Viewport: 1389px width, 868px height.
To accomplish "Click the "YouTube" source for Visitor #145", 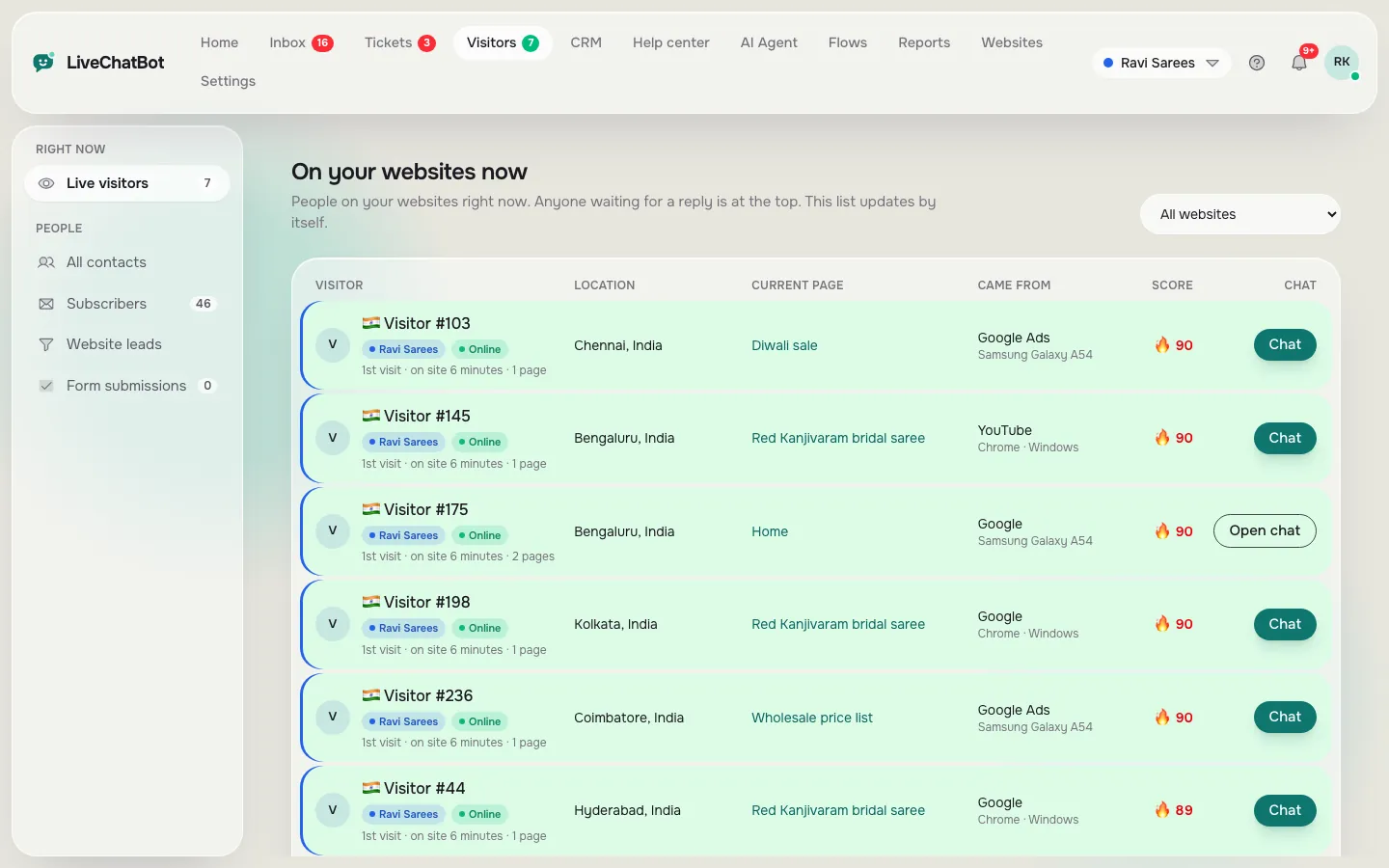I will point(1005,430).
